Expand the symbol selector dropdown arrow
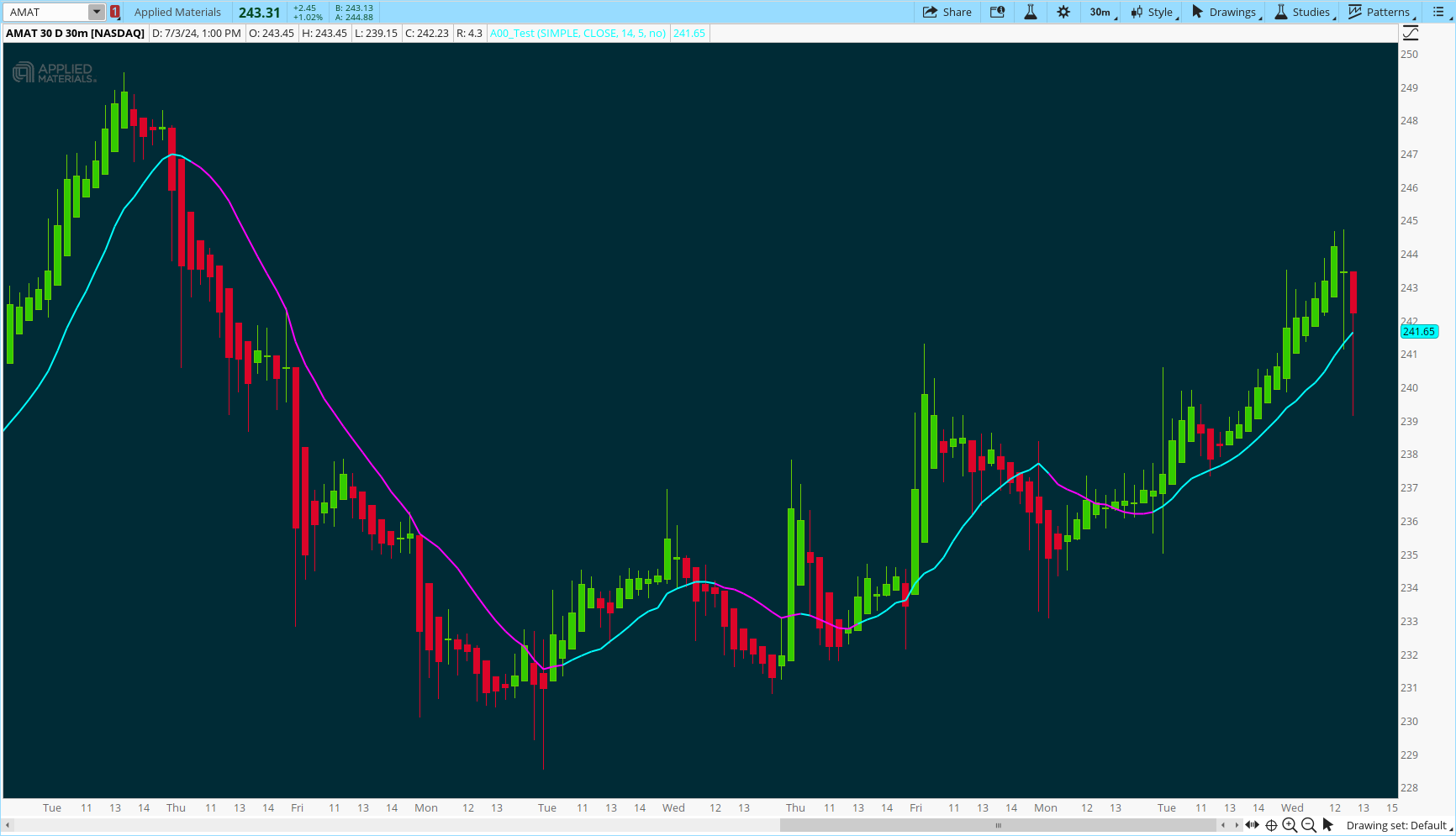Image resolution: width=1456 pixels, height=836 pixels. tap(97, 12)
